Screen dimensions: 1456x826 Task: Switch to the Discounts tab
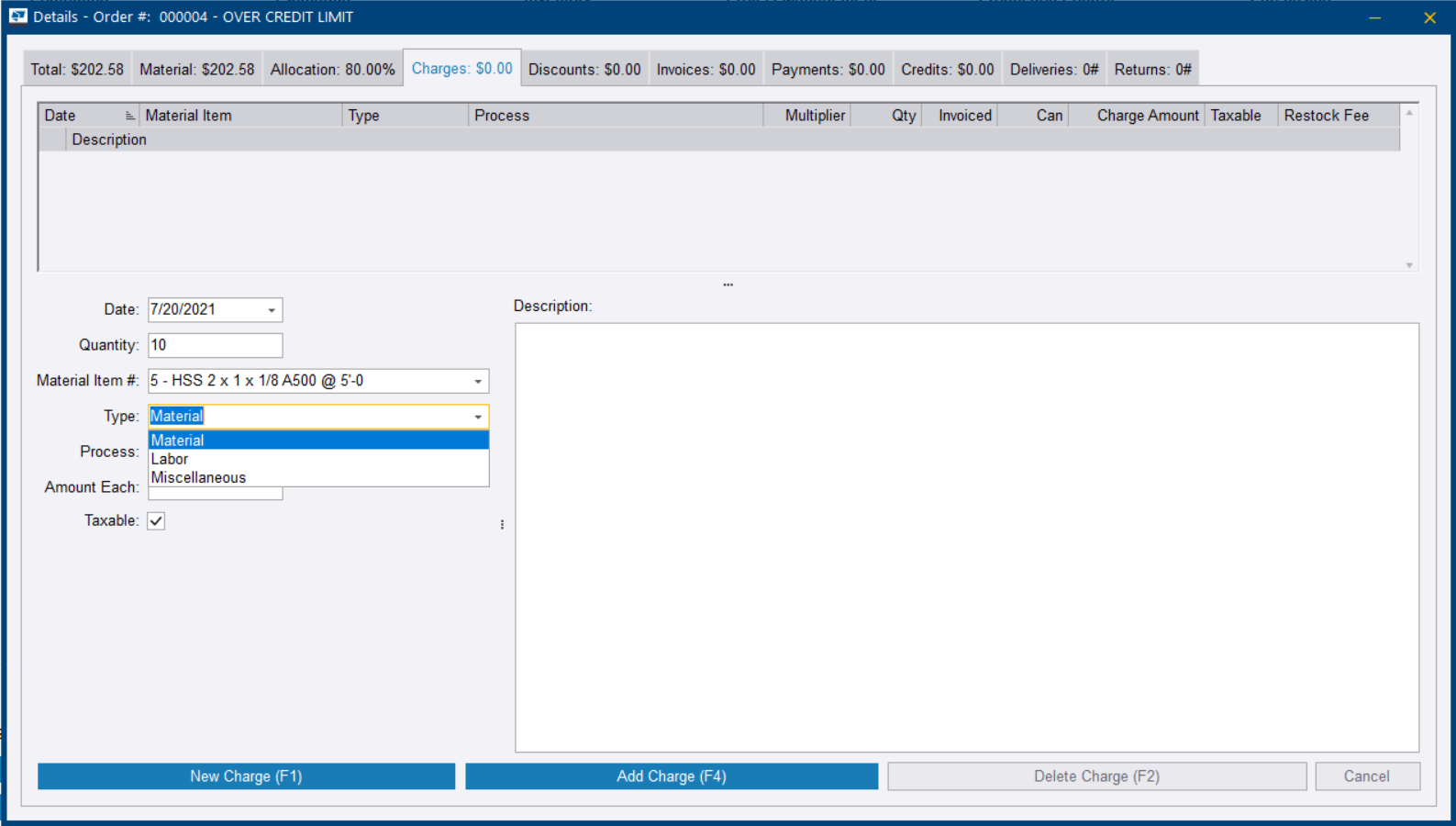pos(584,70)
